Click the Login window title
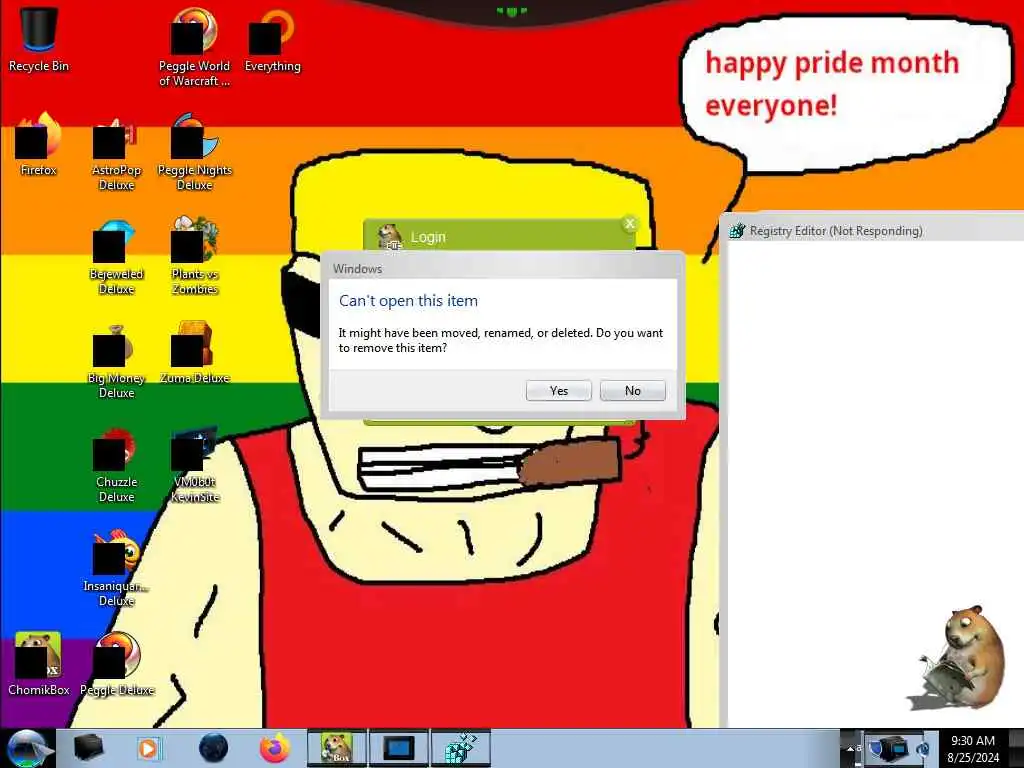1024x768 pixels. point(428,237)
